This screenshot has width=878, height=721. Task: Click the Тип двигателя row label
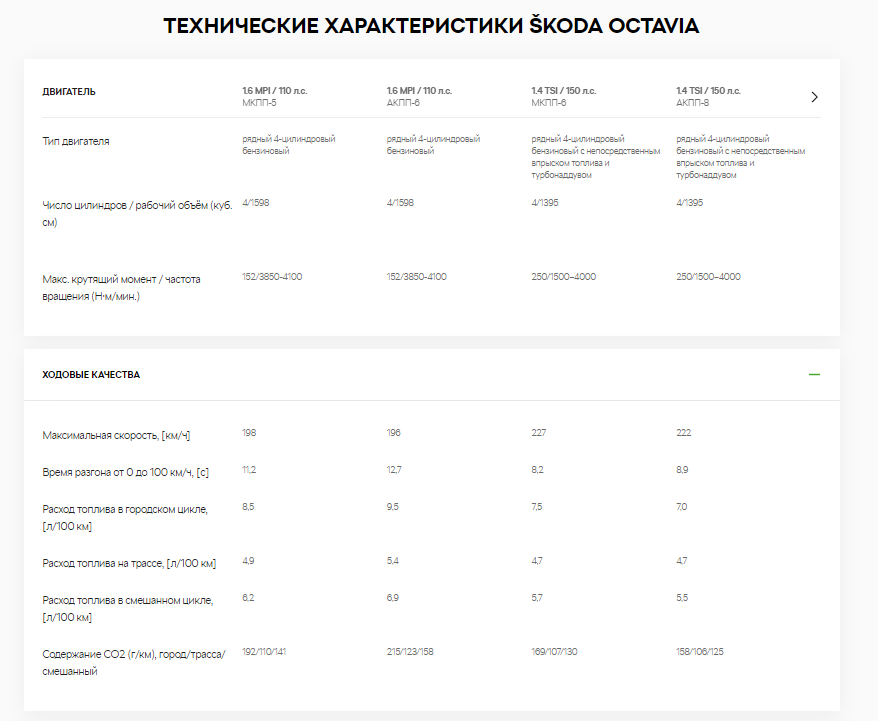[x=76, y=141]
